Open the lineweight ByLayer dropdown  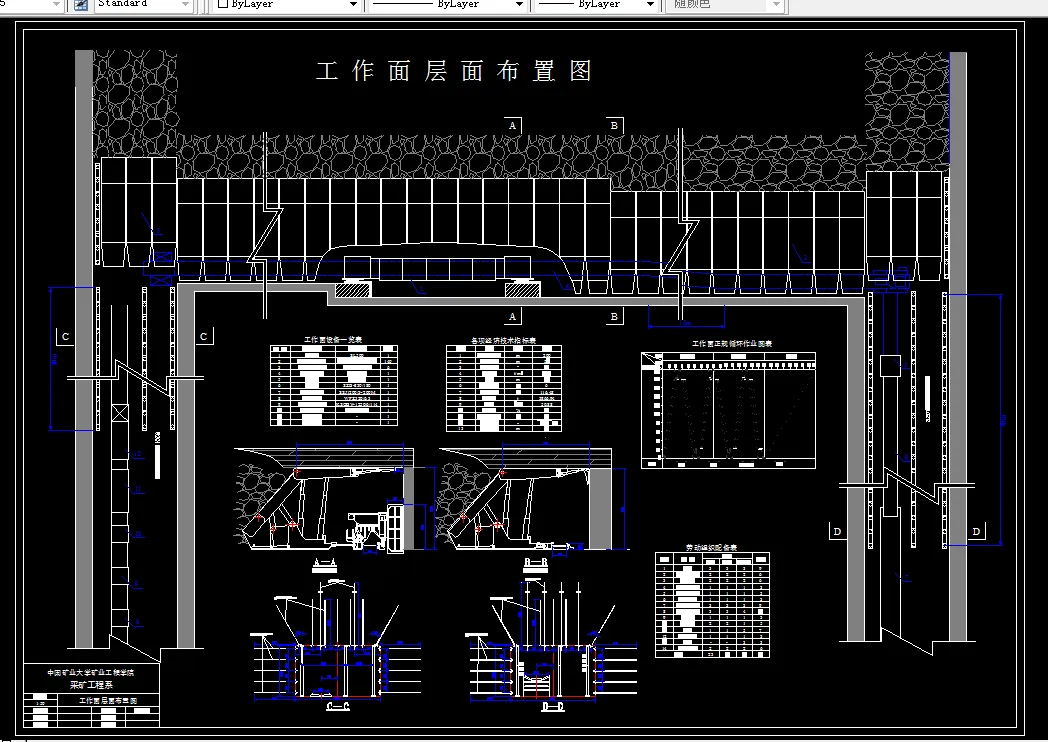click(648, 5)
